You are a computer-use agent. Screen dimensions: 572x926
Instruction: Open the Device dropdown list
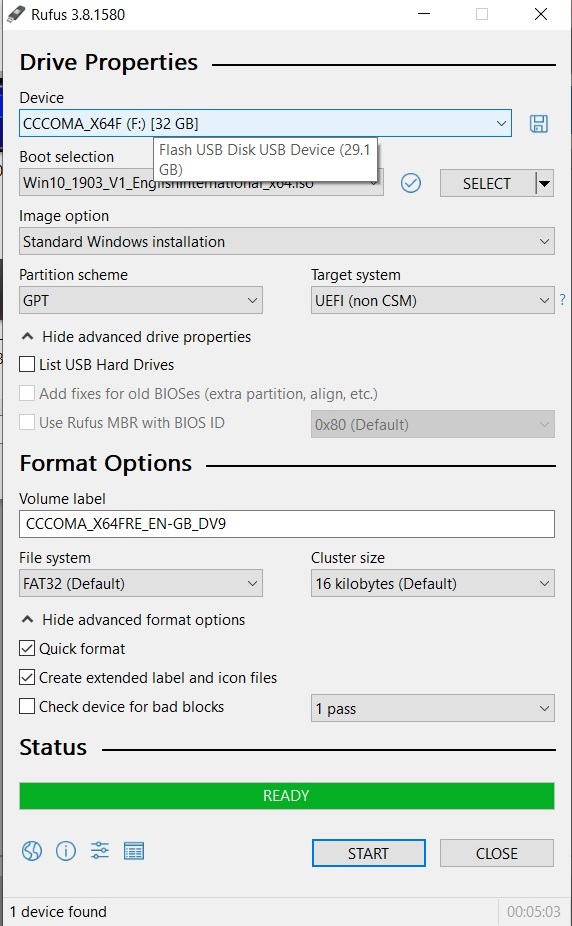tap(265, 123)
